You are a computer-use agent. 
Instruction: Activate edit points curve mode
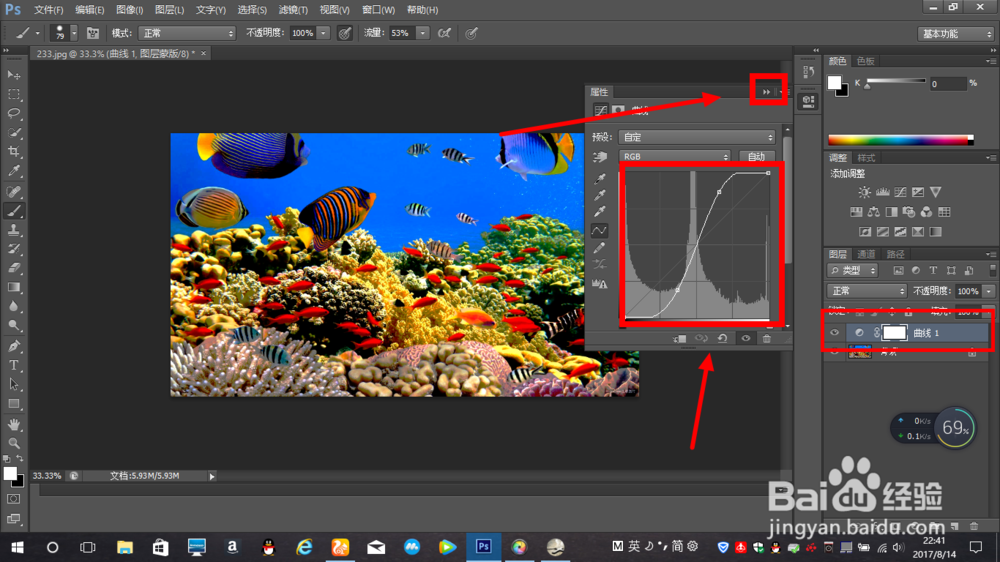[x=599, y=230]
